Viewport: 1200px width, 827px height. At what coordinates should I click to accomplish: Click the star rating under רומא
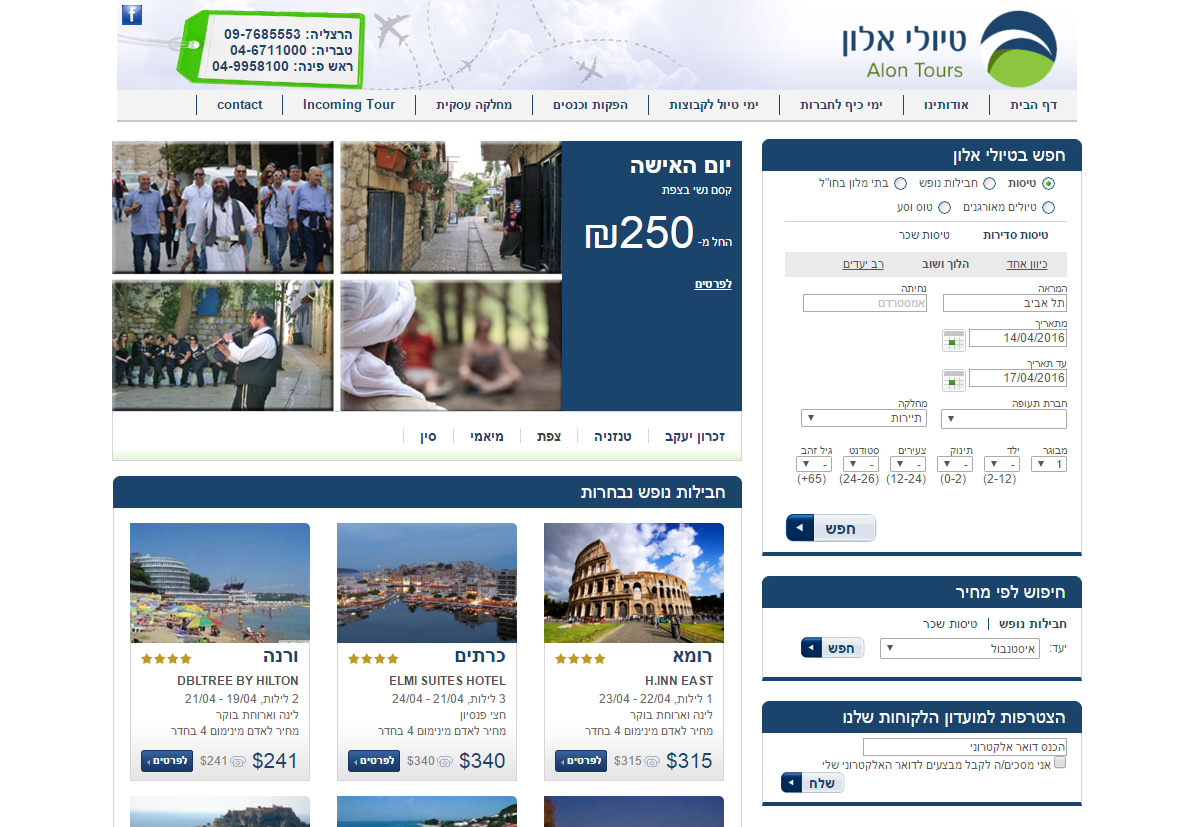[x=580, y=659]
